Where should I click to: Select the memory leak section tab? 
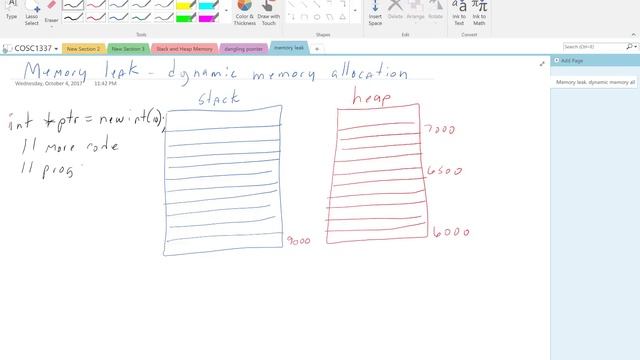pyautogui.click(x=289, y=48)
